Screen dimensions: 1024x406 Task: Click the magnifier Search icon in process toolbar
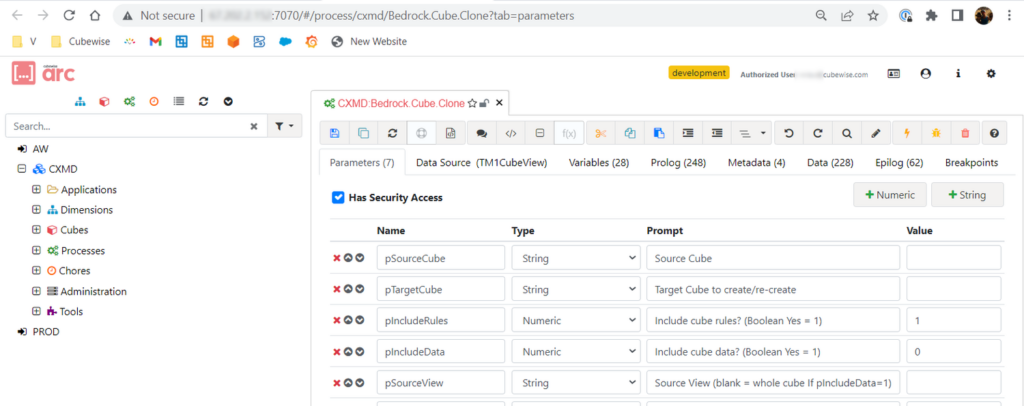(846, 133)
